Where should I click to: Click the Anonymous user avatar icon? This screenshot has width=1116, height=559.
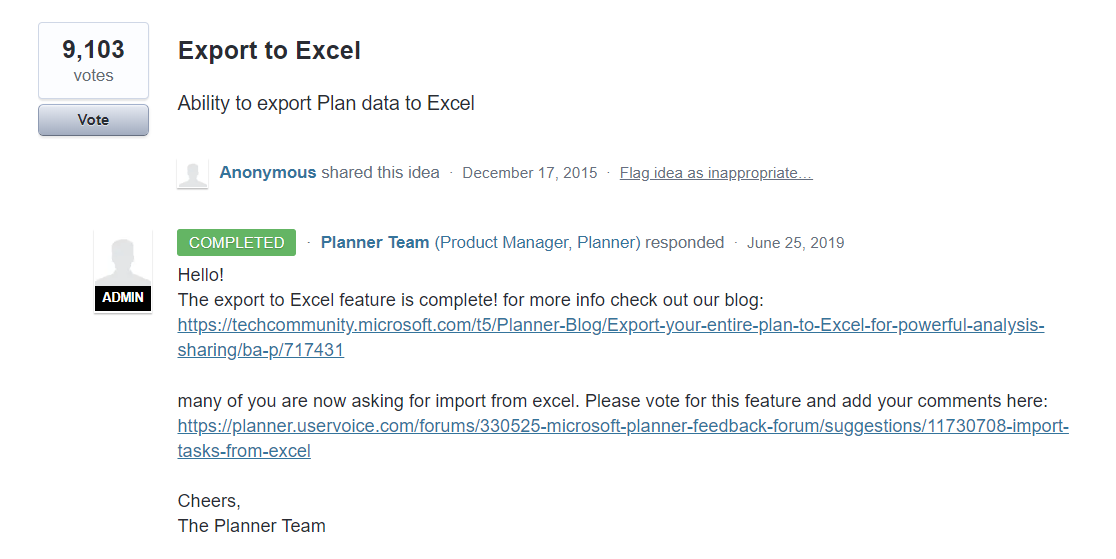coord(192,173)
